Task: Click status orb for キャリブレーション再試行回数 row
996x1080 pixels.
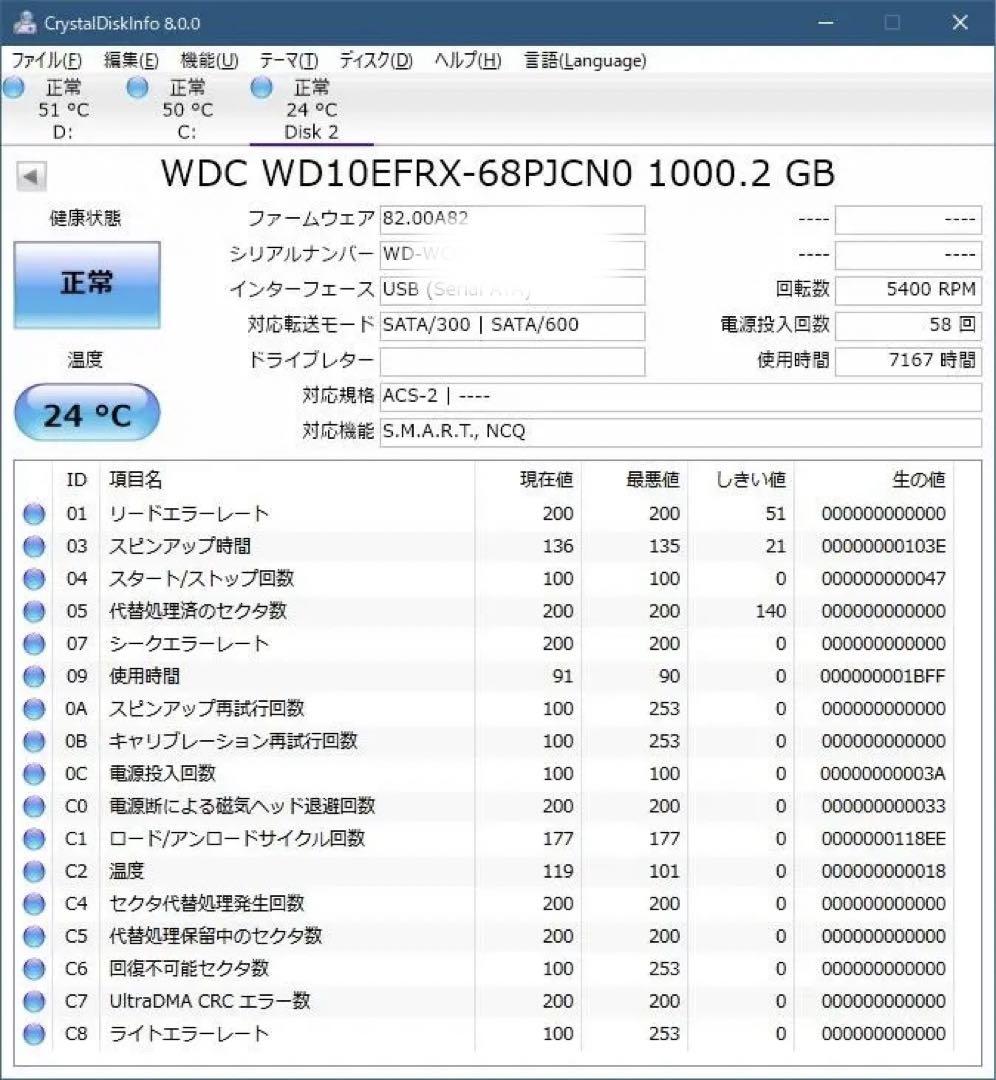Action: point(34,741)
